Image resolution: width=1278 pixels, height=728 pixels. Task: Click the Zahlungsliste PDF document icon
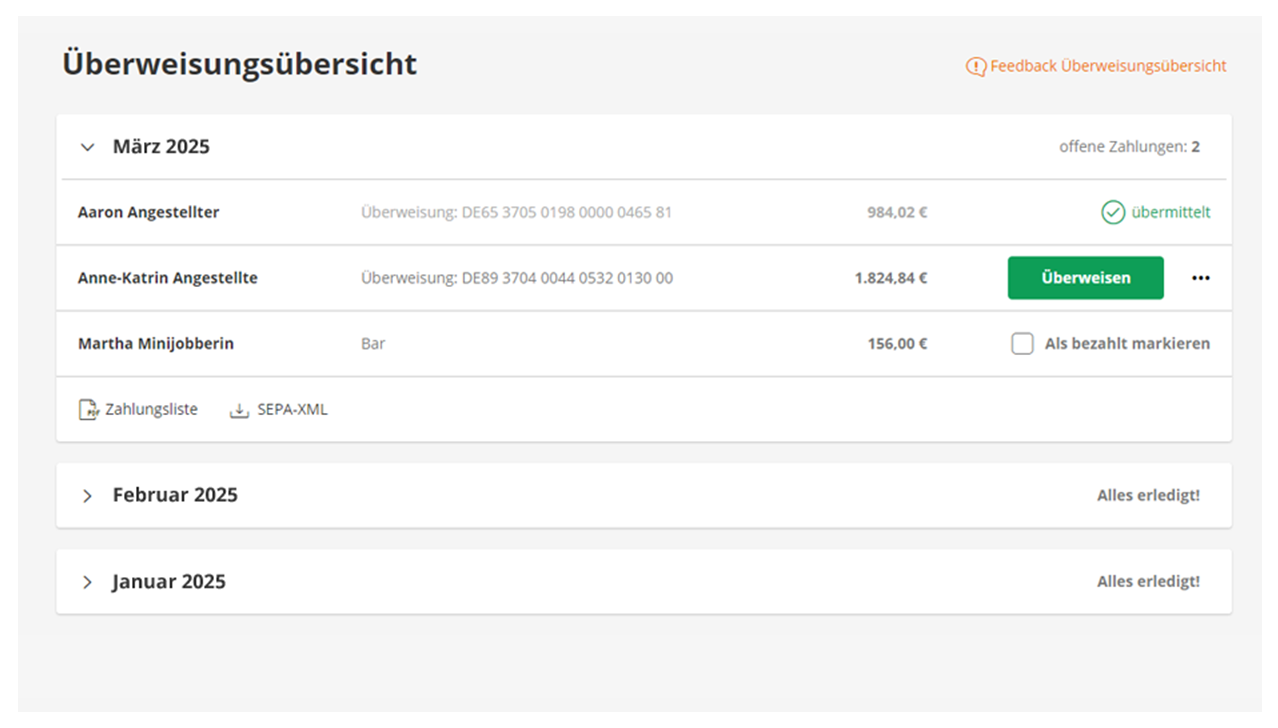[x=89, y=410]
